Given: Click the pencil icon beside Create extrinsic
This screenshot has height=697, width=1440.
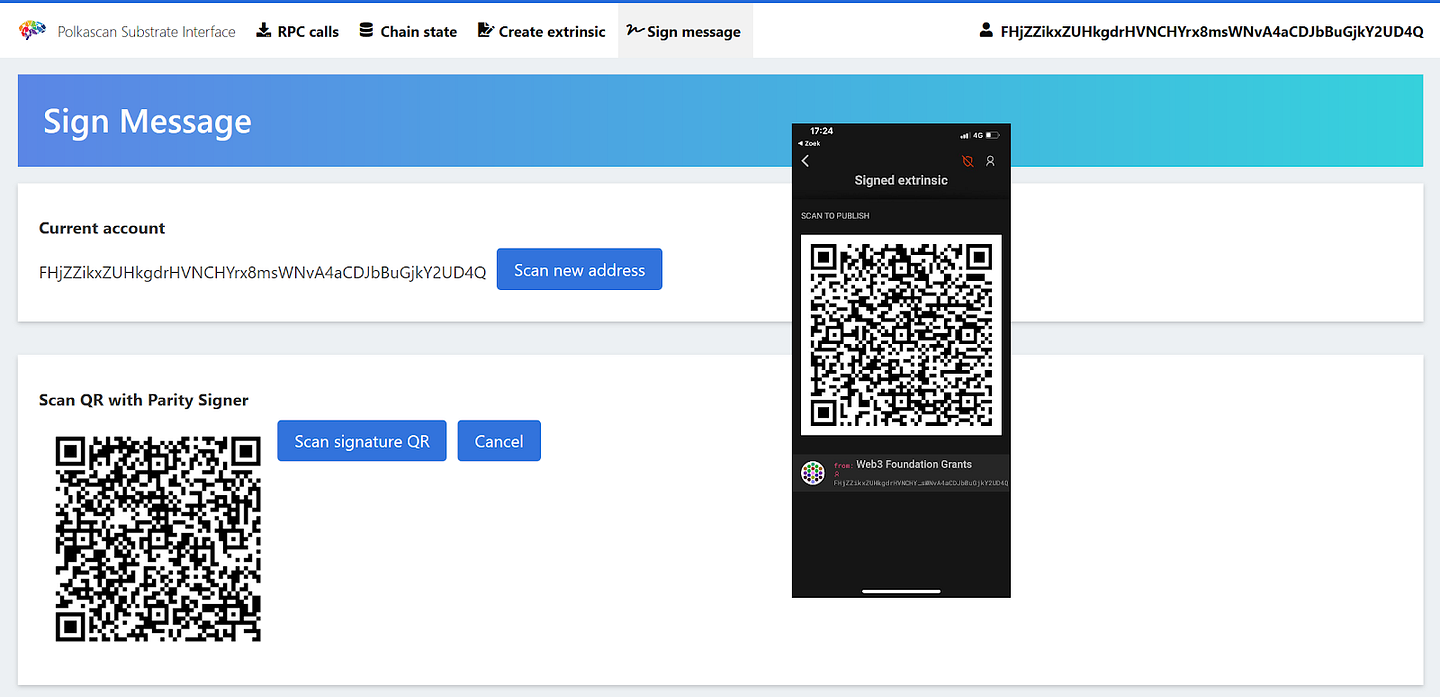Looking at the screenshot, I should [x=486, y=30].
